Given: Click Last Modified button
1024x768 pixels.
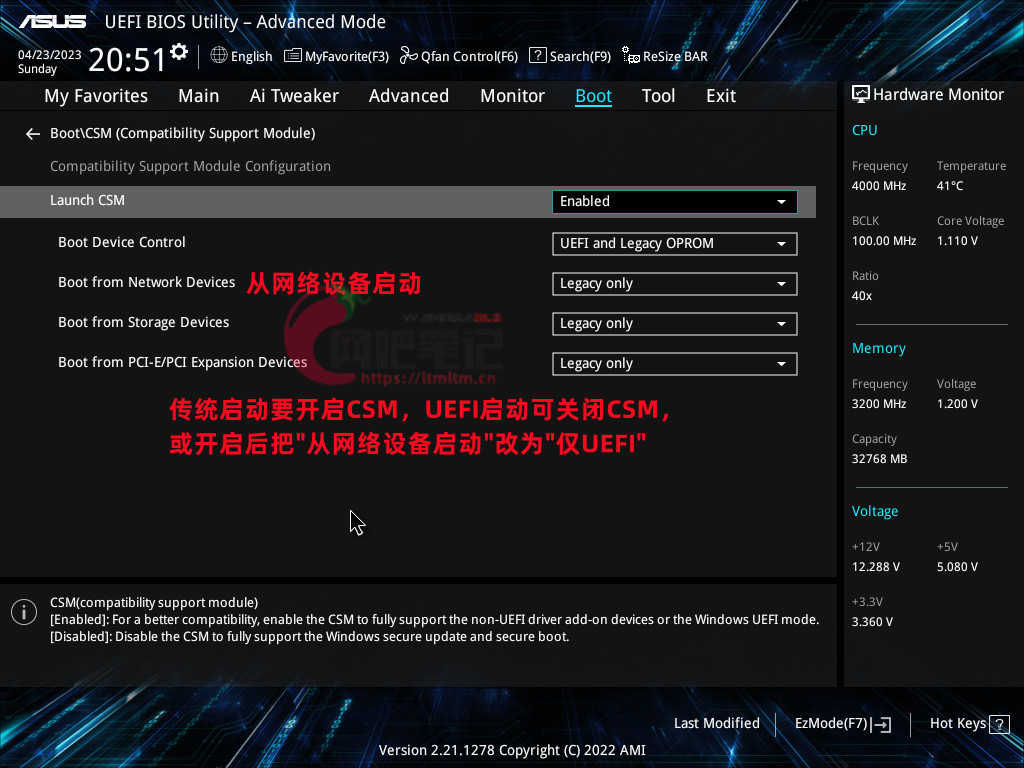Looking at the screenshot, I should pyautogui.click(x=717, y=724).
